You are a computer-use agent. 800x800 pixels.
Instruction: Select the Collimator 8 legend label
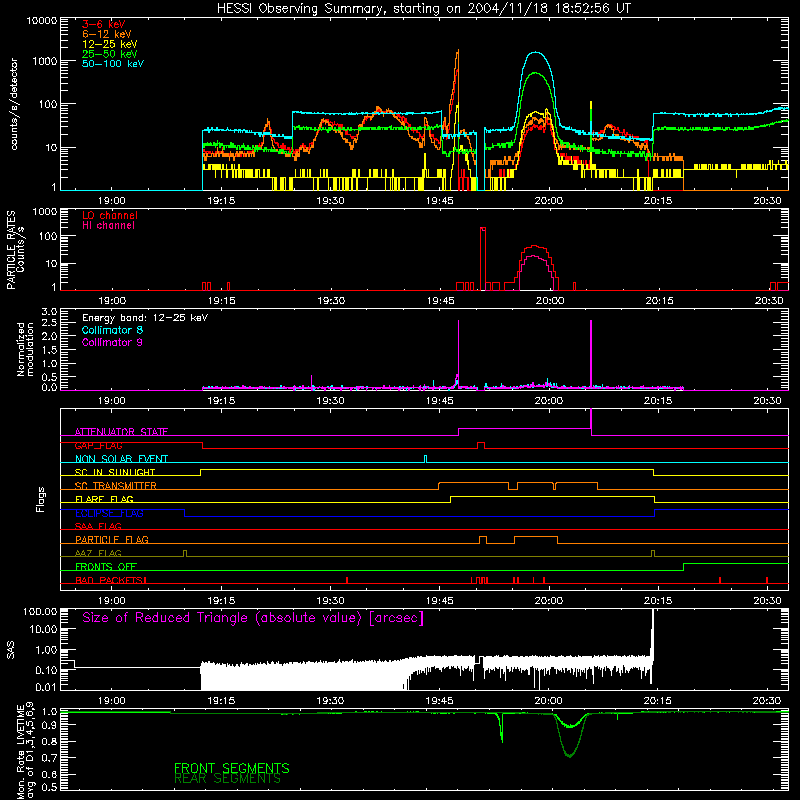pos(112,330)
